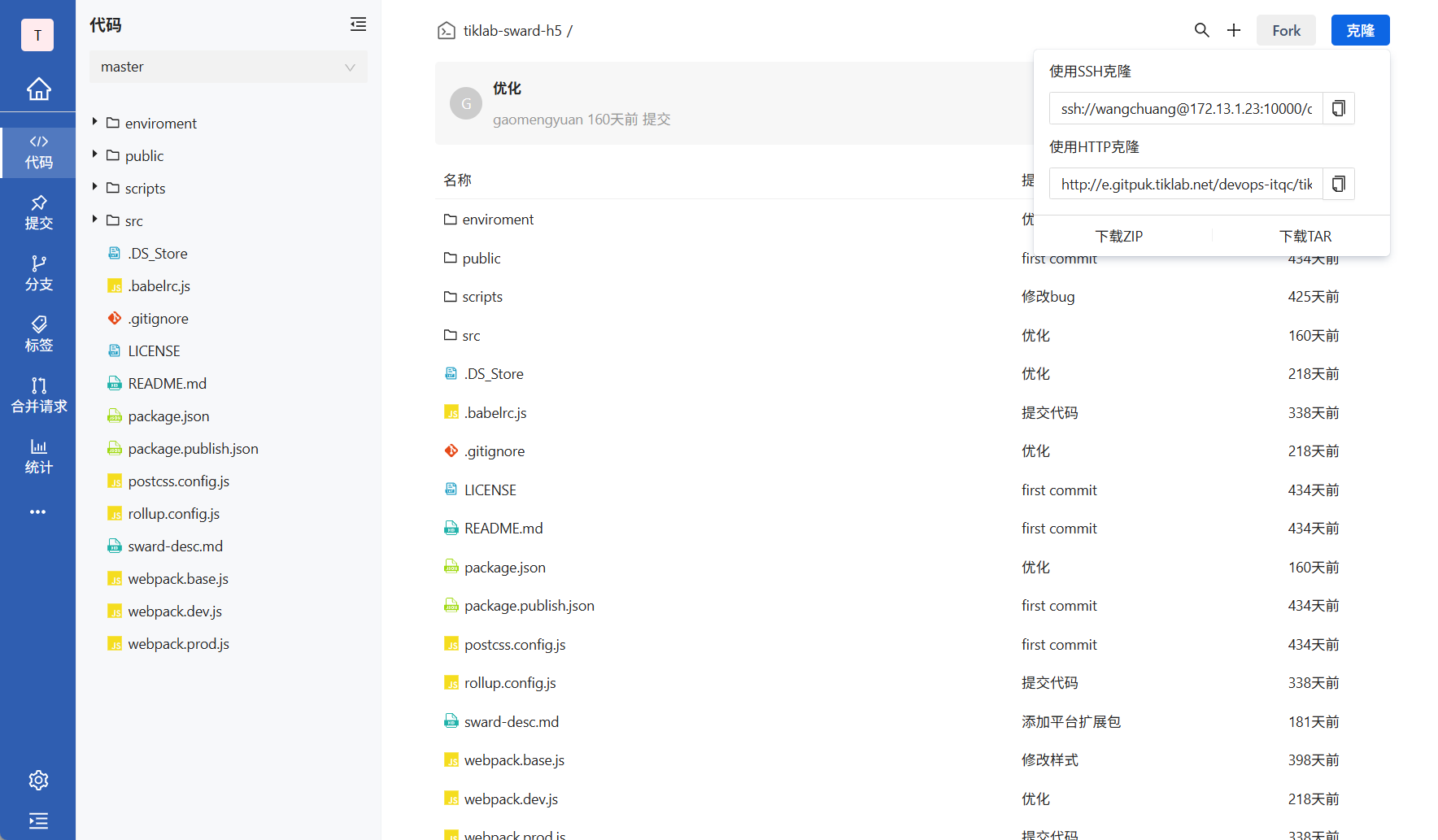Viewport: 1438px width, 840px height.
Task: Select the HTTP clone URL field
Action: pyautogui.click(x=1186, y=184)
